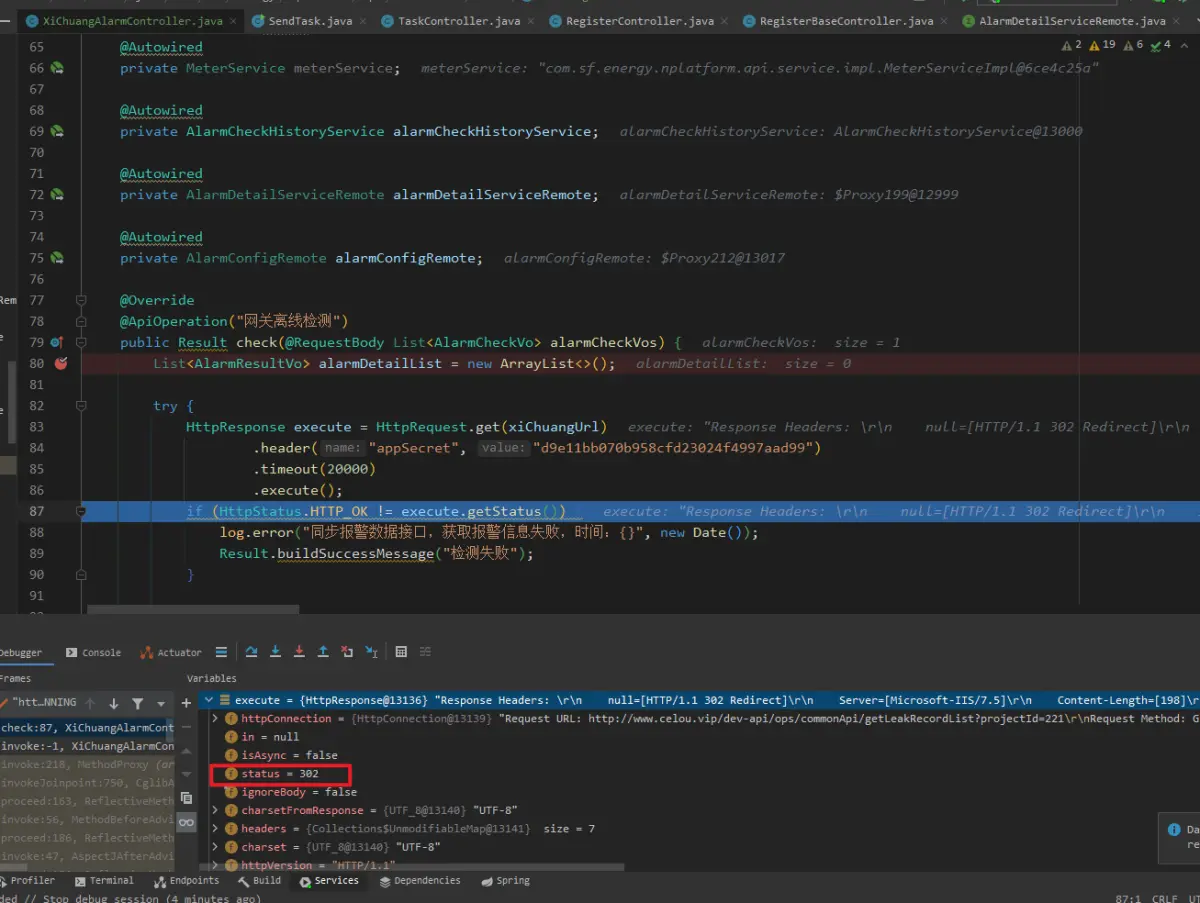Open the Profiler tool window

(28, 880)
